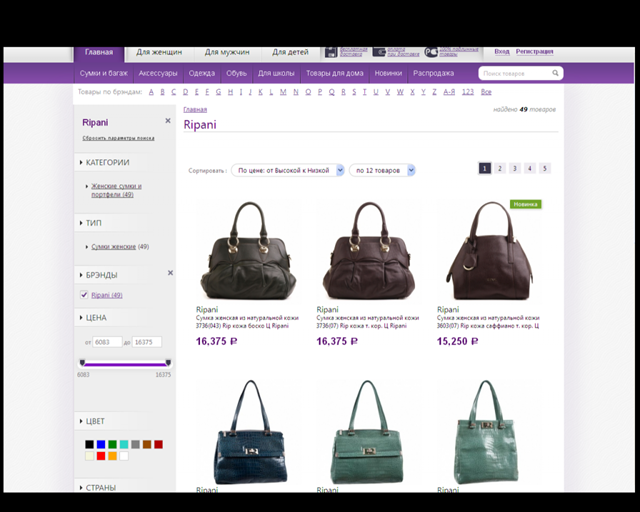The width and height of the screenshot is (640, 512).
Task: Open the 'по 12 товаров' dropdown
Action: click(382, 170)
